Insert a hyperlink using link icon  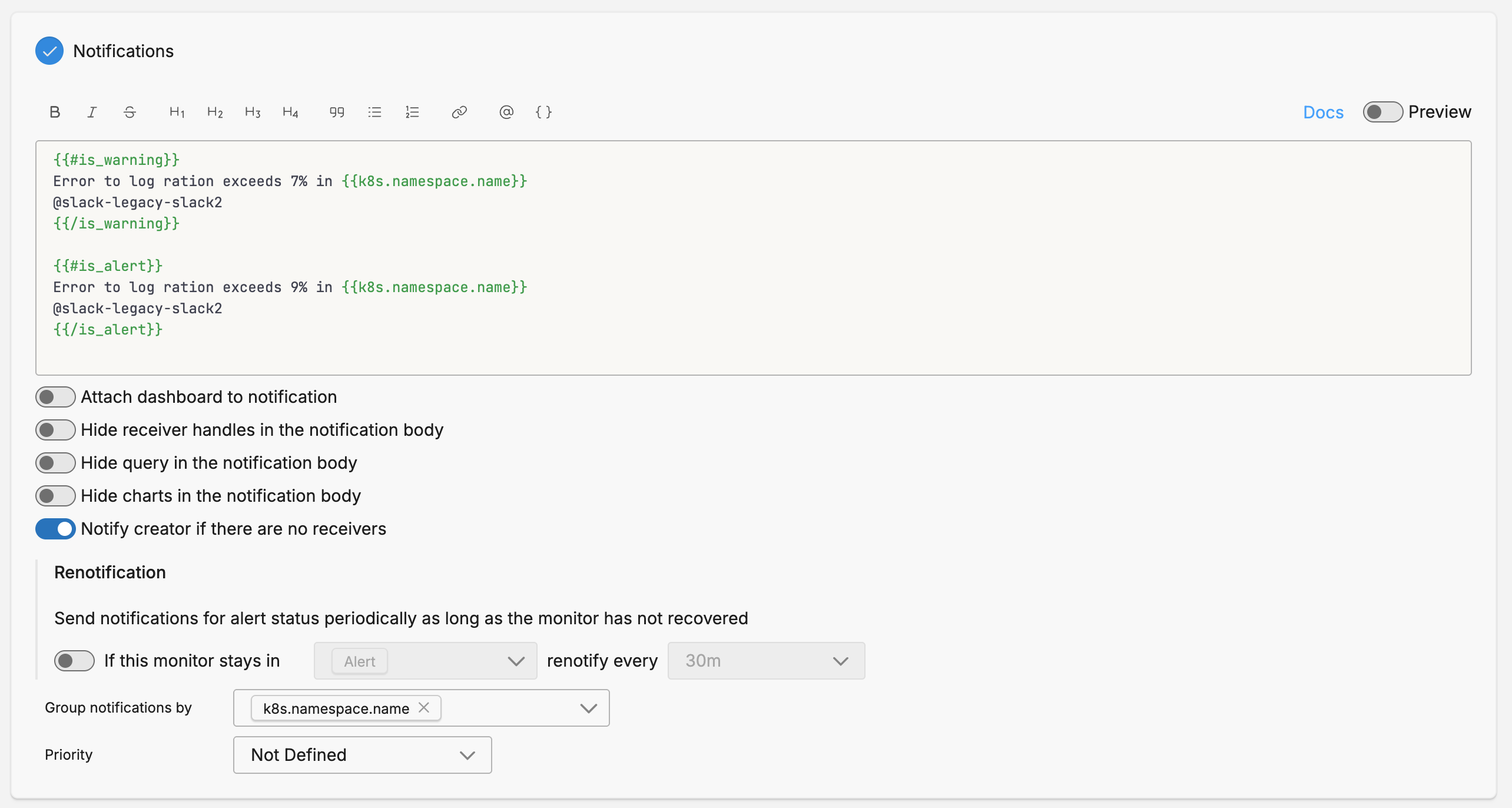pyautogui.click(x=459, y=112)
